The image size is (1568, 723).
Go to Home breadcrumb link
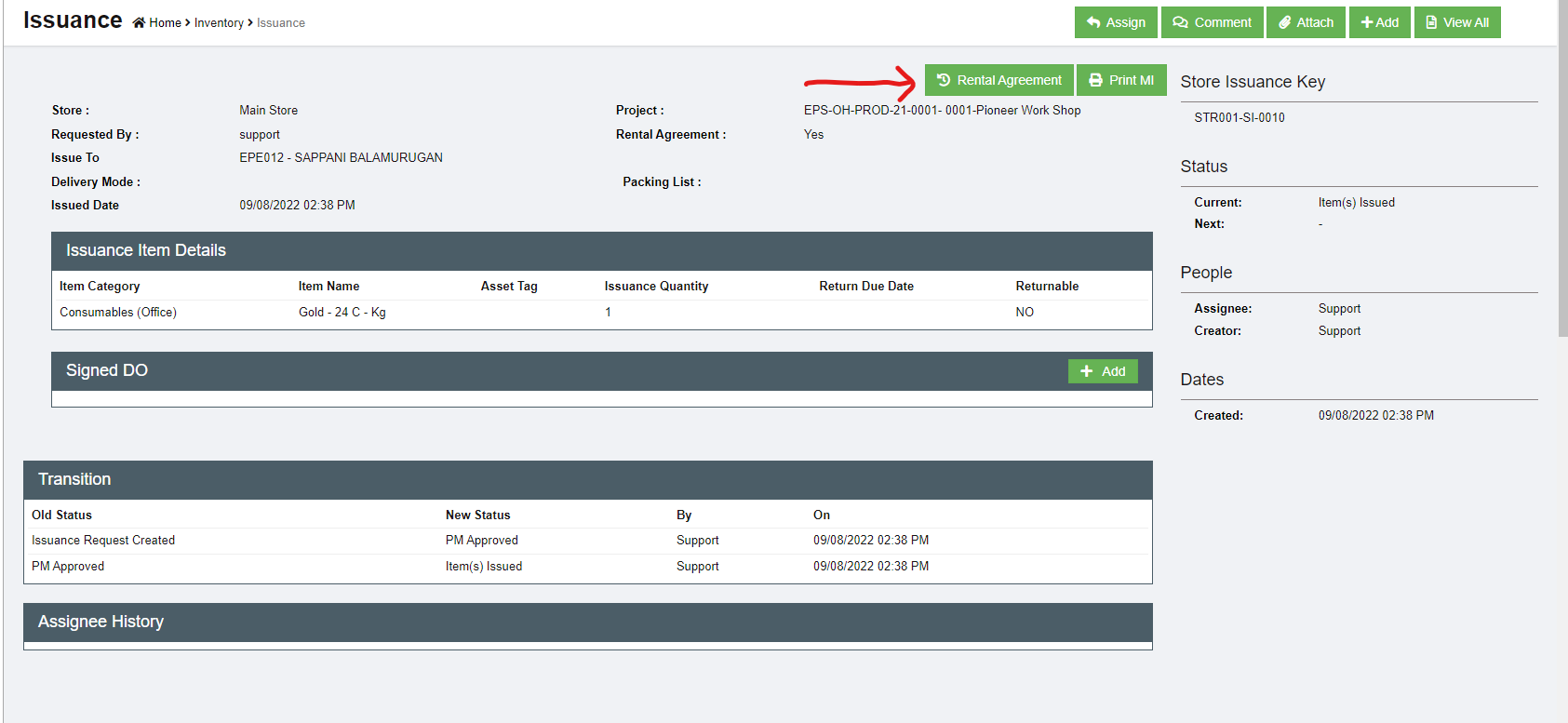[165, 23]
